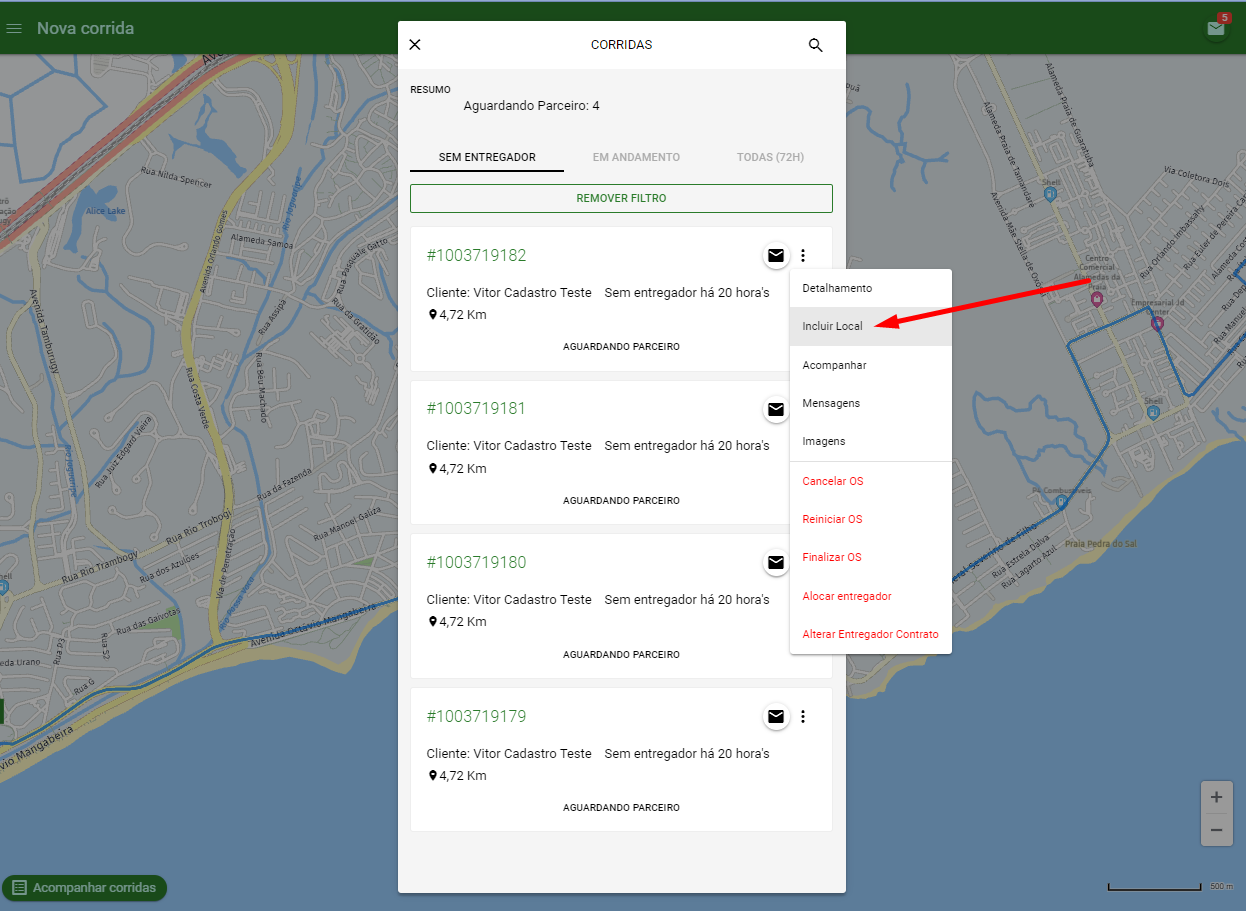The image size is (1246, 911).
Task: Close the Corridas panel with the X
Action: [x=415, y=45]
